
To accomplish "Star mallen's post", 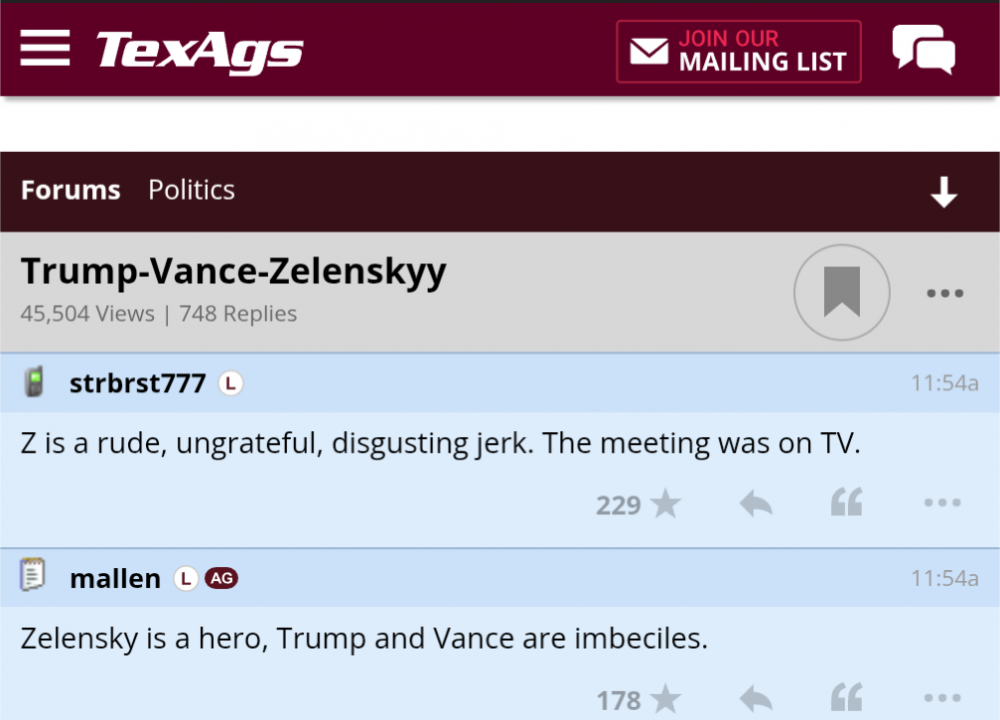I will pos(665,699).
